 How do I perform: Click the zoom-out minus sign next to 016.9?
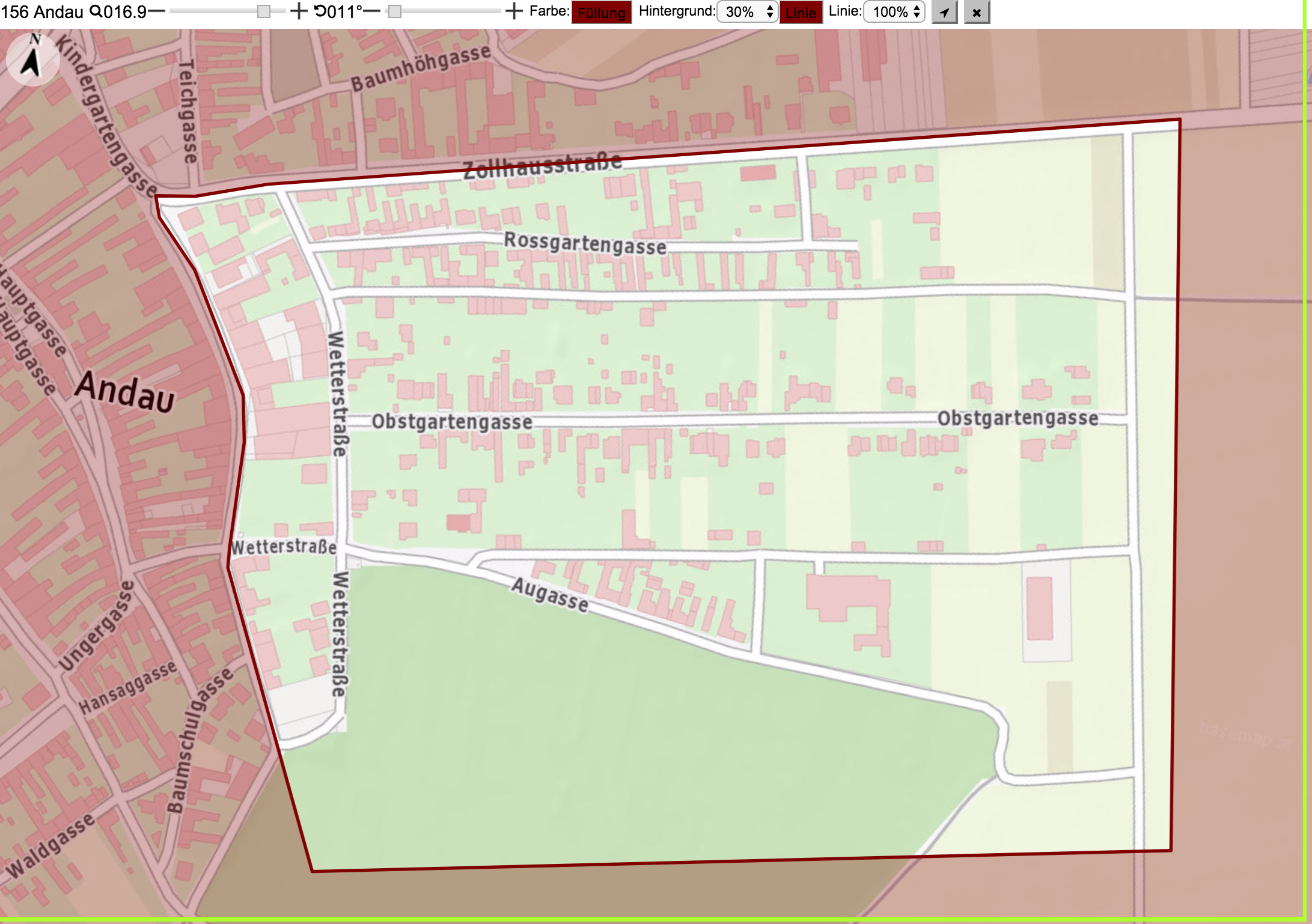point(156,11)
